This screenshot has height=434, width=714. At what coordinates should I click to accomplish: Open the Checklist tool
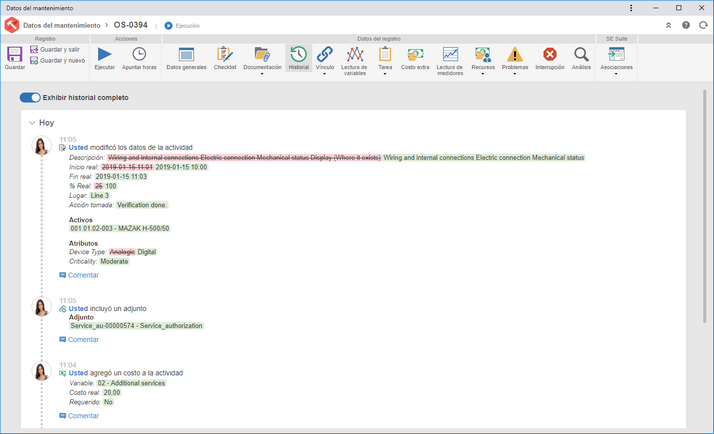224,58
